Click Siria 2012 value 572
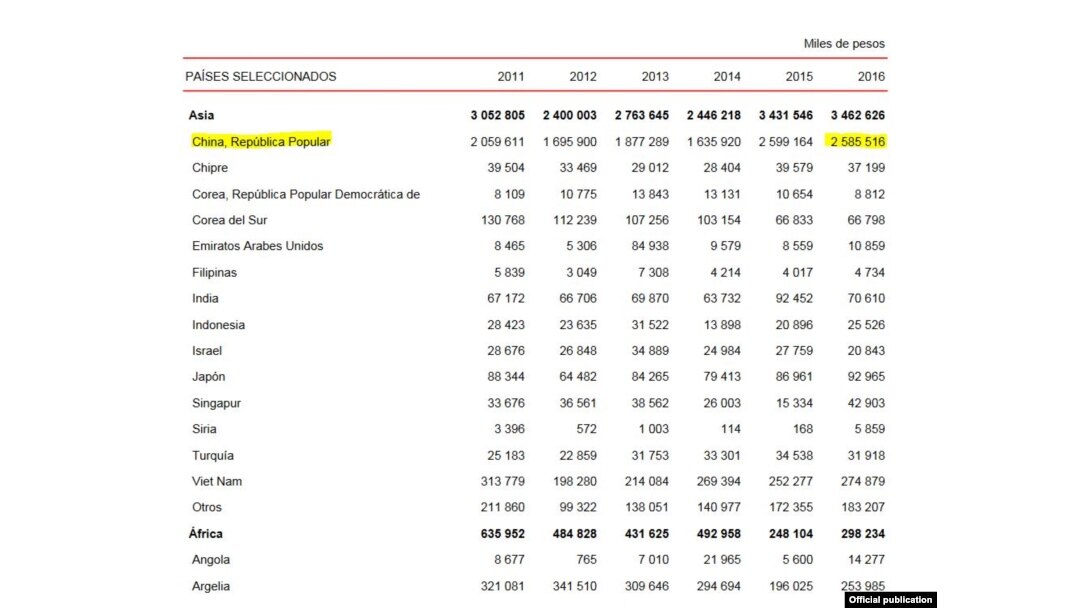Screen dimensions: 1080x608 coord(586,429)
